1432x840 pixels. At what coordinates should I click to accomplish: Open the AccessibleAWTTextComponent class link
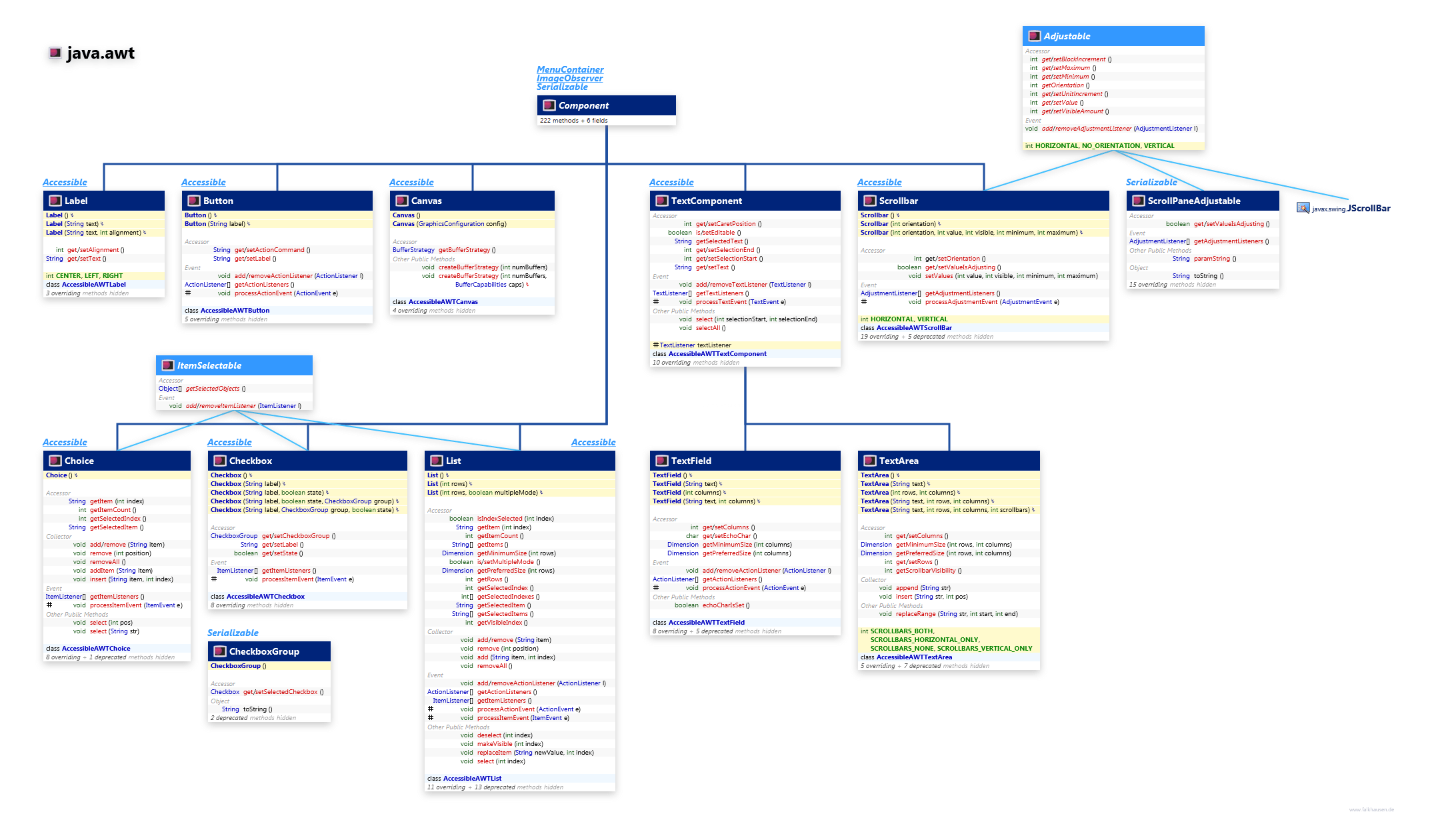(717, 354)
